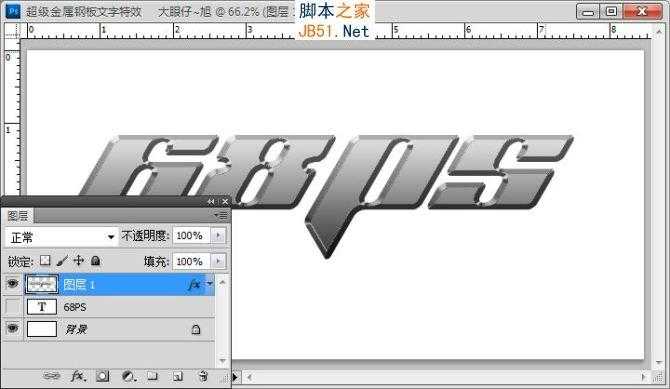Click the layer list scroll up arrow
Screen dimensions: 670x389
pos(222,282)
